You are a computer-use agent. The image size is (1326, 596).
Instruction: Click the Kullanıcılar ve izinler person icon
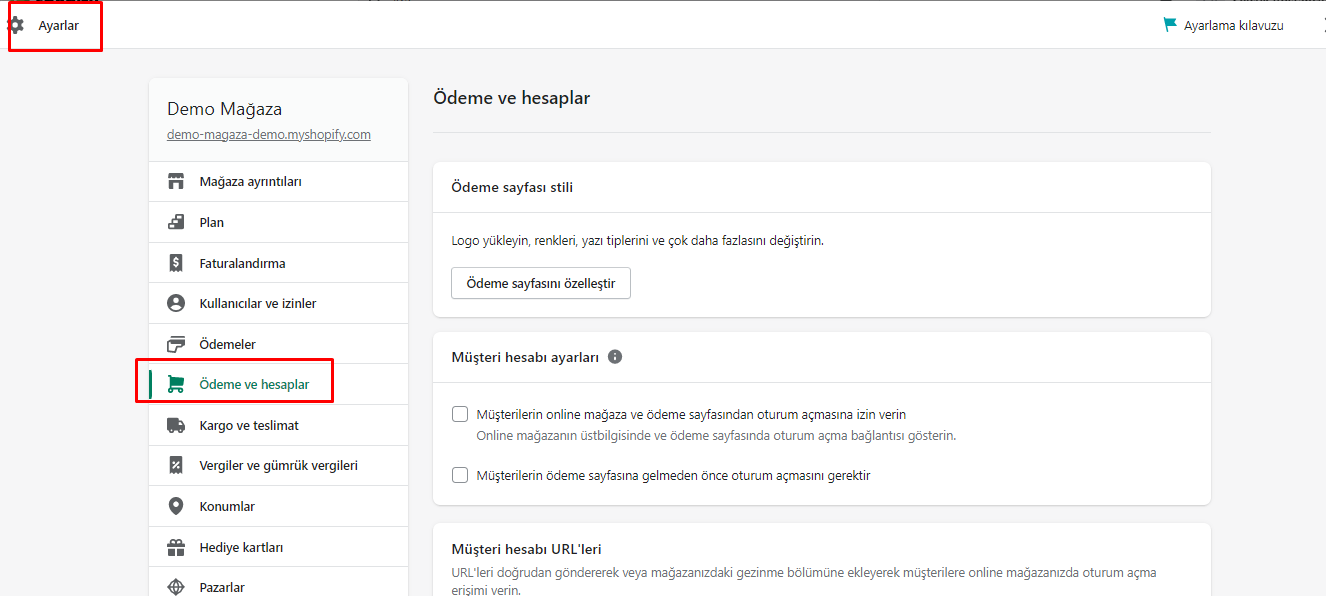[176, 303]
